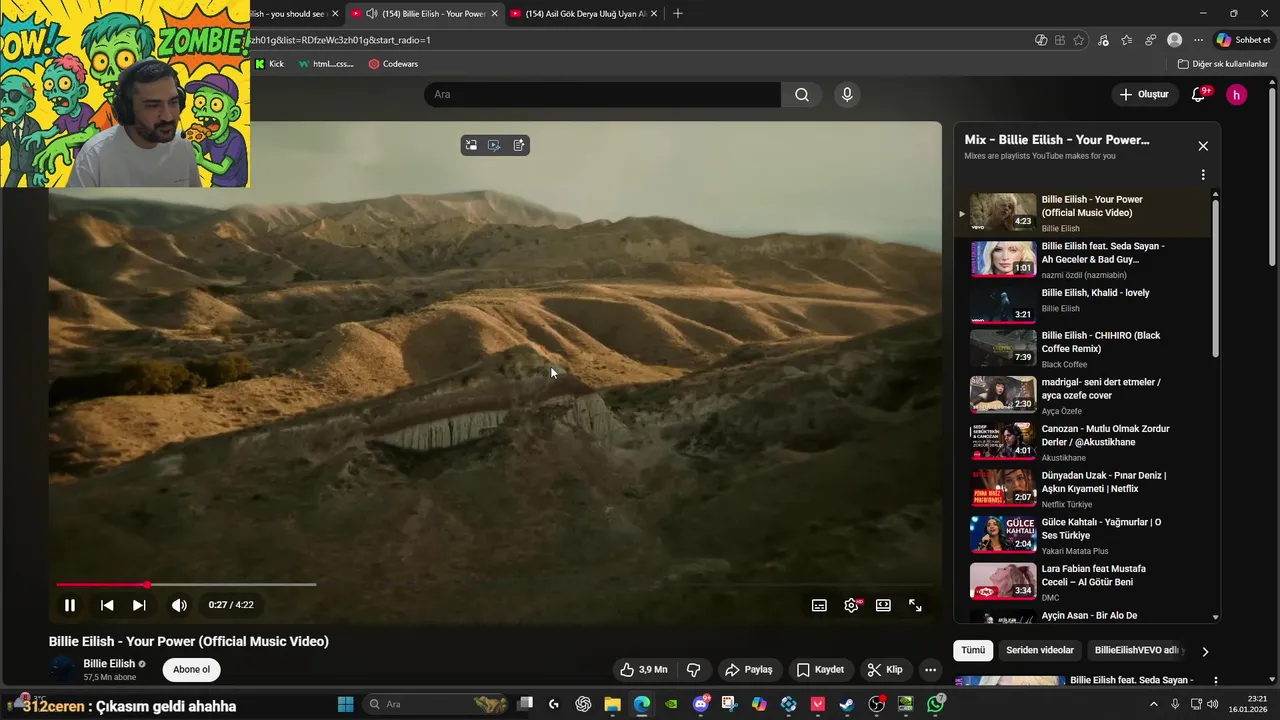Click the video progress bar

pyautogui.click(x=187, y=584)
